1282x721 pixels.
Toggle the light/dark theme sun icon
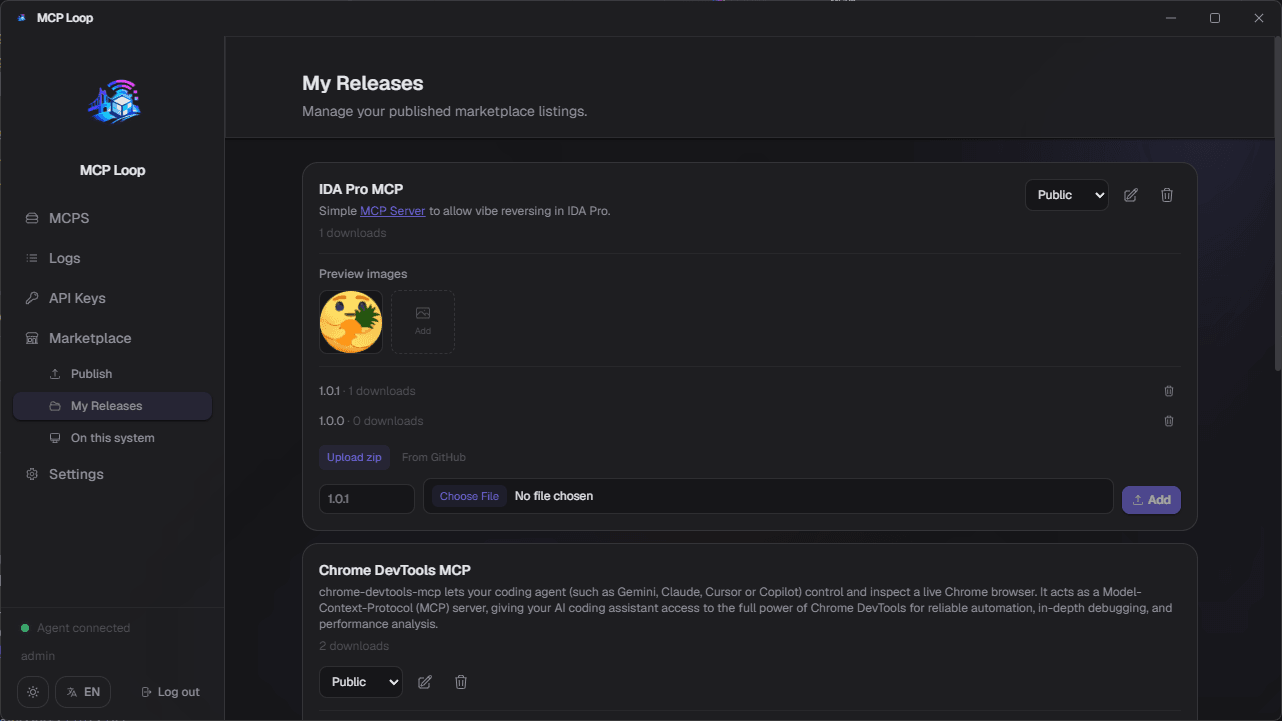pyautogui.click(x=33, y=692)
